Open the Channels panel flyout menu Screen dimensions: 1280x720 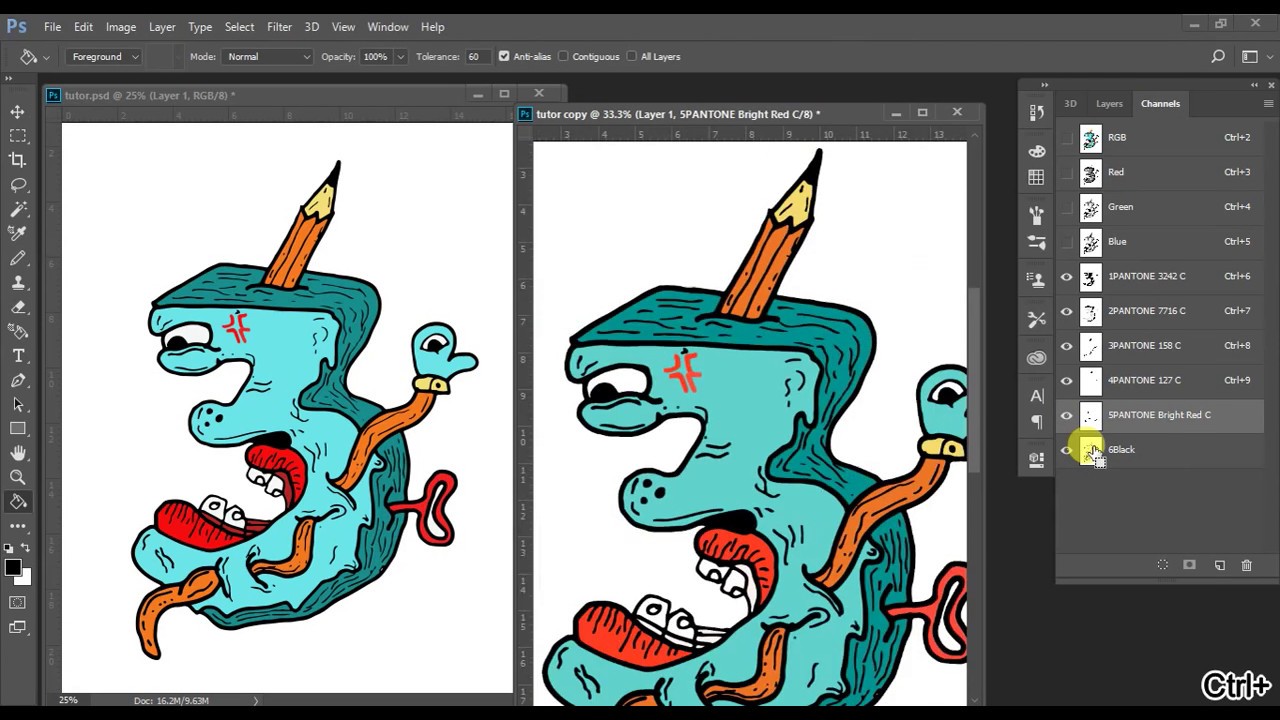pyautogui.click(x=1268, y=104)
